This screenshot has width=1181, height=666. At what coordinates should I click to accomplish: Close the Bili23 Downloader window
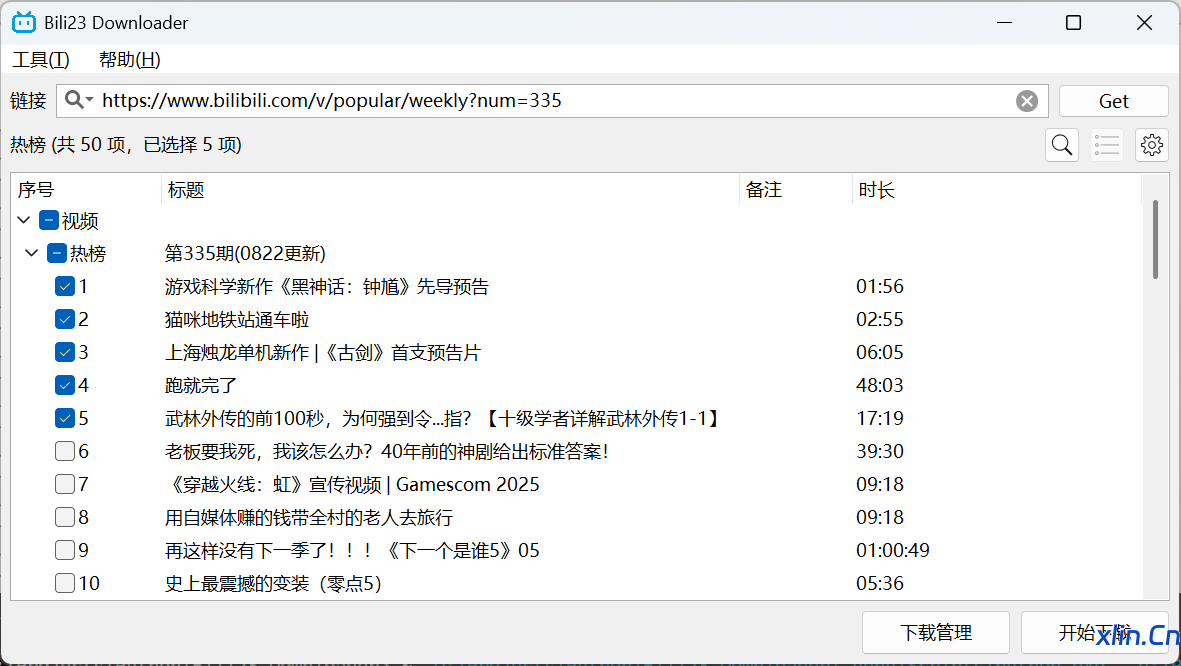[x=1144, y=23]
